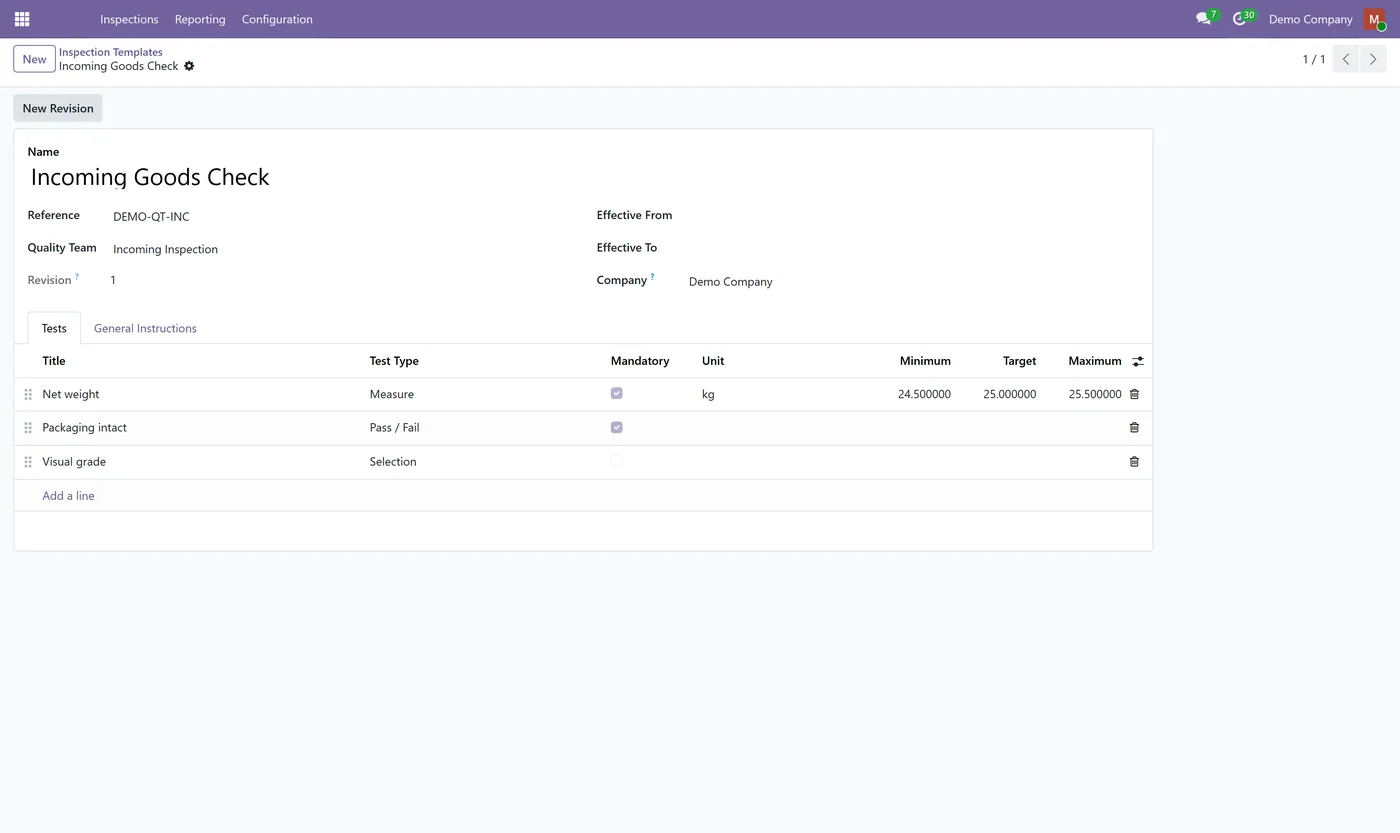Viewport: 1400px width, 833px height.
Task: Go to previous record arrow
Action: [1346, 59]
